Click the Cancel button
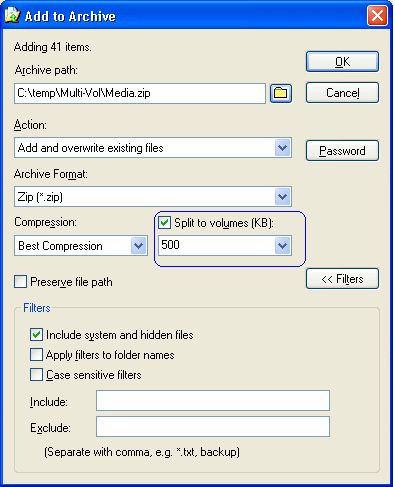 pyautogui.click(x=342, y=93)
